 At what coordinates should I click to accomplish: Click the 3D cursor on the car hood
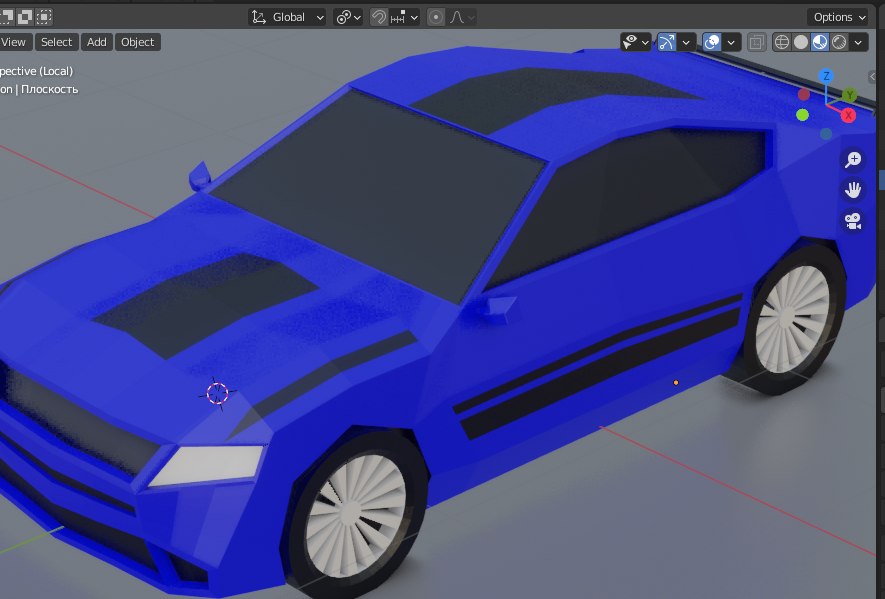click(217, 393)
